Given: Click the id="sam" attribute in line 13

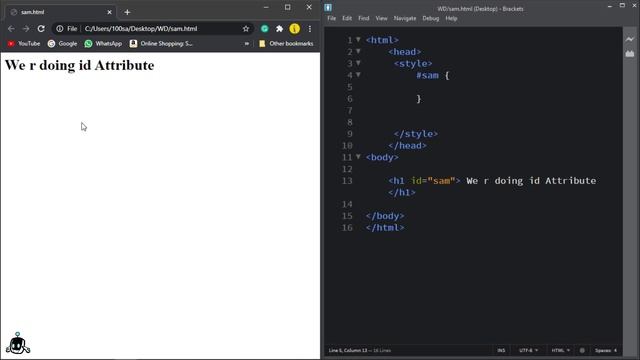Looking at the screenshot, I should 432,180.
